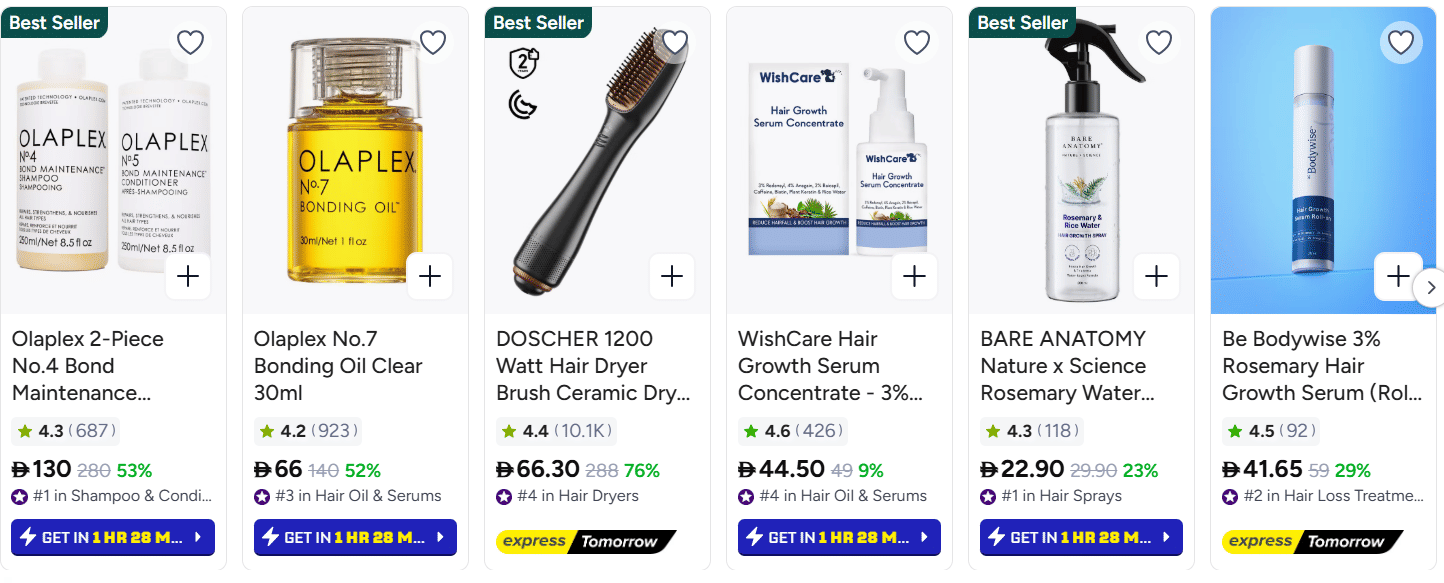Add WishCare Hair Growth Serum to cart
This screenshot has height=583, width=1444.
point(914,276)
